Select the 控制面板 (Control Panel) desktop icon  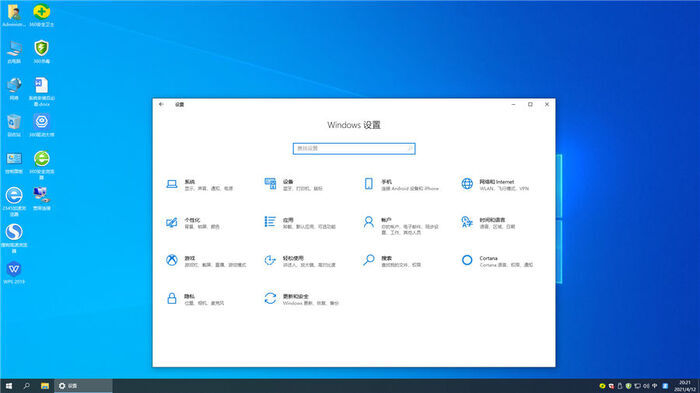14,162
